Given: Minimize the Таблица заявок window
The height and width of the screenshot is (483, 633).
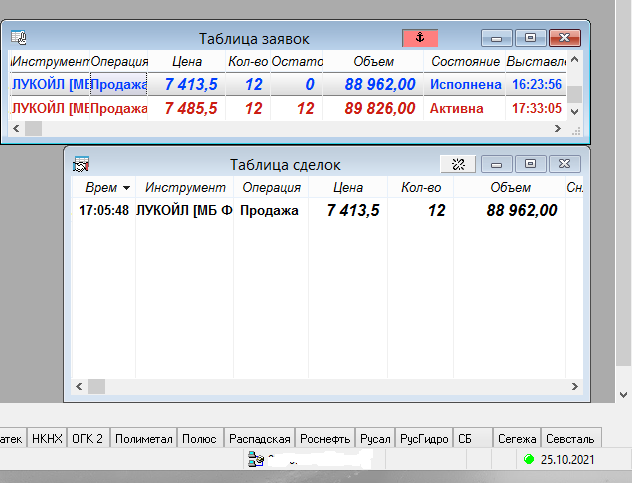Looking at the screenshot, I should 497,38.
